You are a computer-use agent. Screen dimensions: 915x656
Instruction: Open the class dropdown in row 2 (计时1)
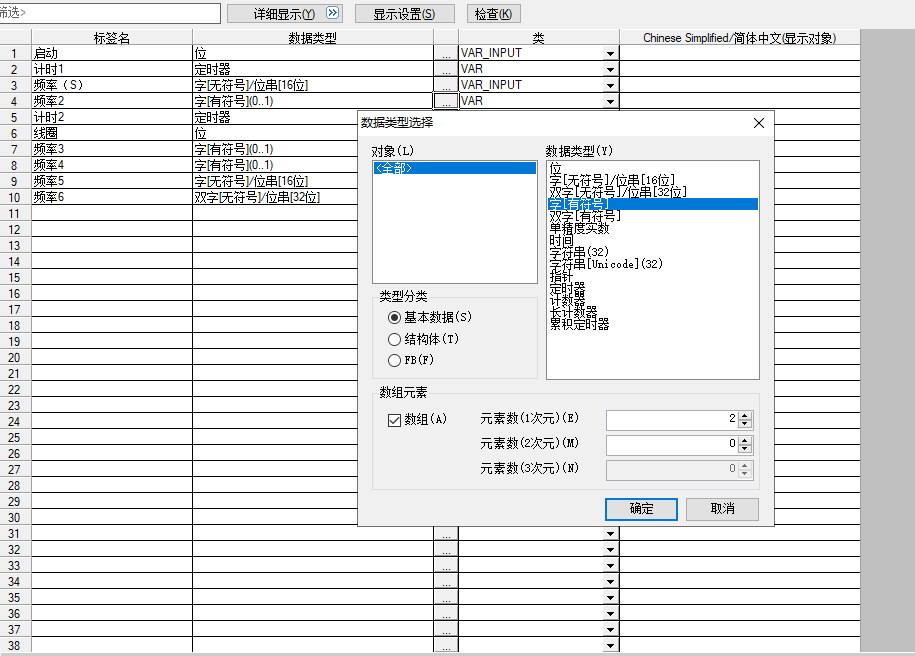[609, 69]
